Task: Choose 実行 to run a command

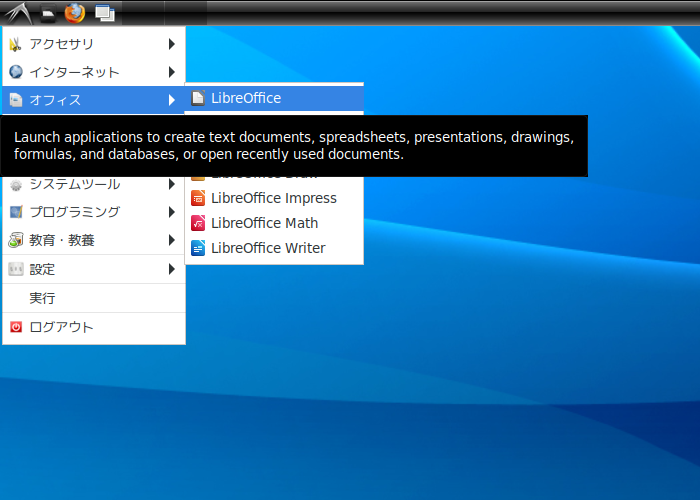Action: (x=94, y=298)
